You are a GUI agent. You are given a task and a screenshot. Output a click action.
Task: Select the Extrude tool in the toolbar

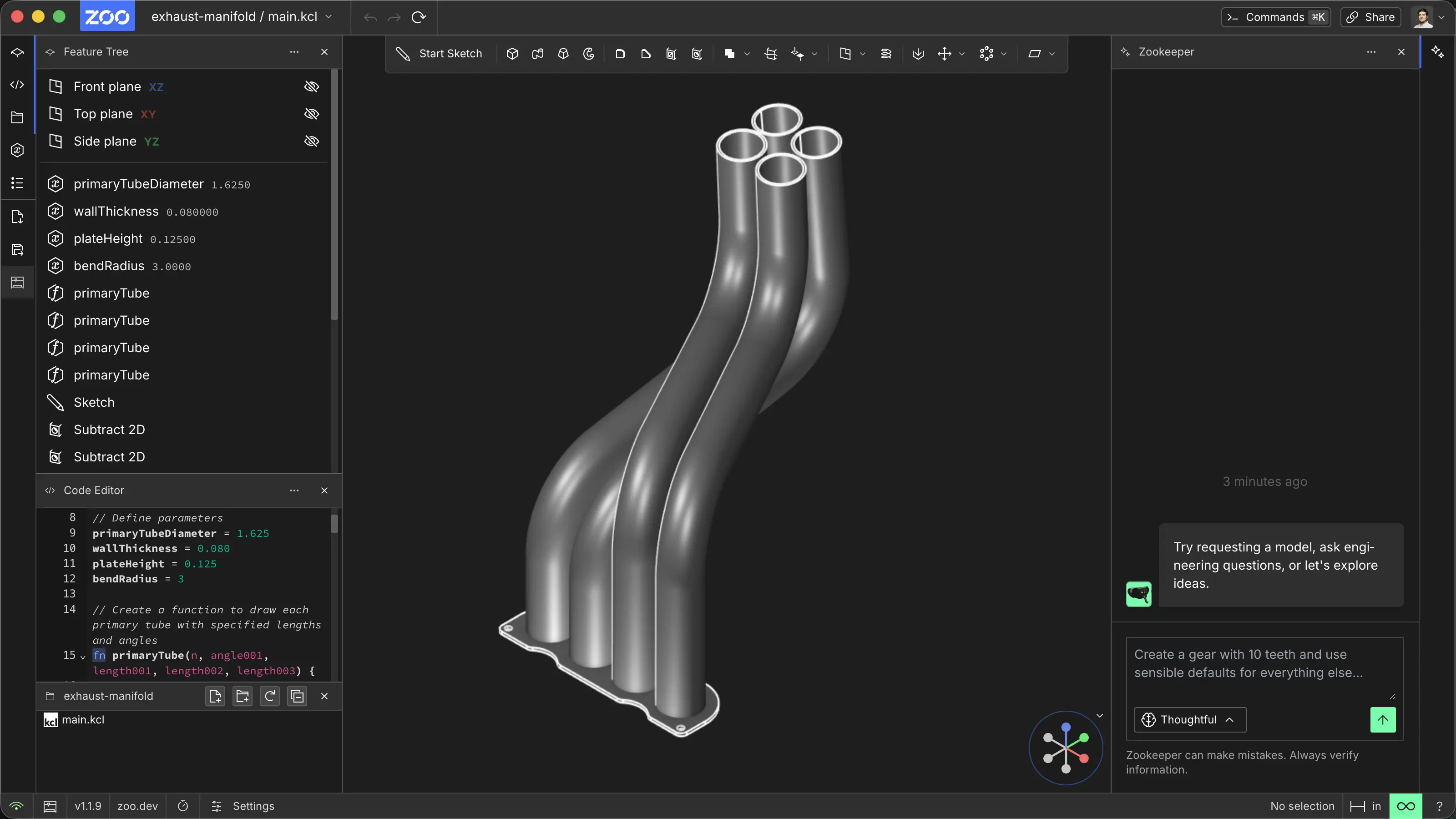tap(512, 54)
